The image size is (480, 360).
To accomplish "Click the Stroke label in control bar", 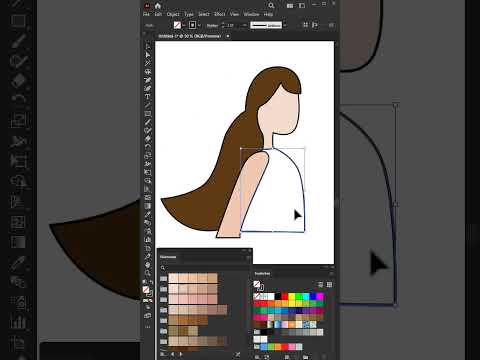I will coord(212,25).
